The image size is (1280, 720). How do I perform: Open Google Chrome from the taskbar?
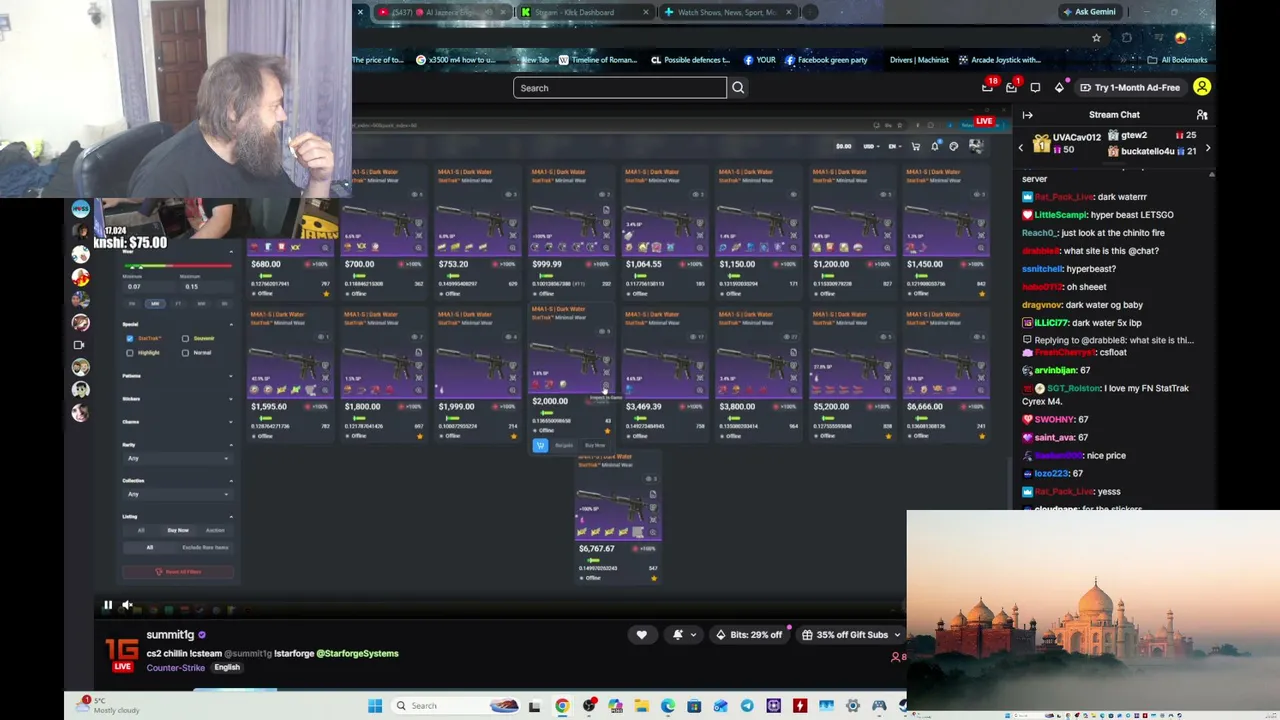coord(562,706)
